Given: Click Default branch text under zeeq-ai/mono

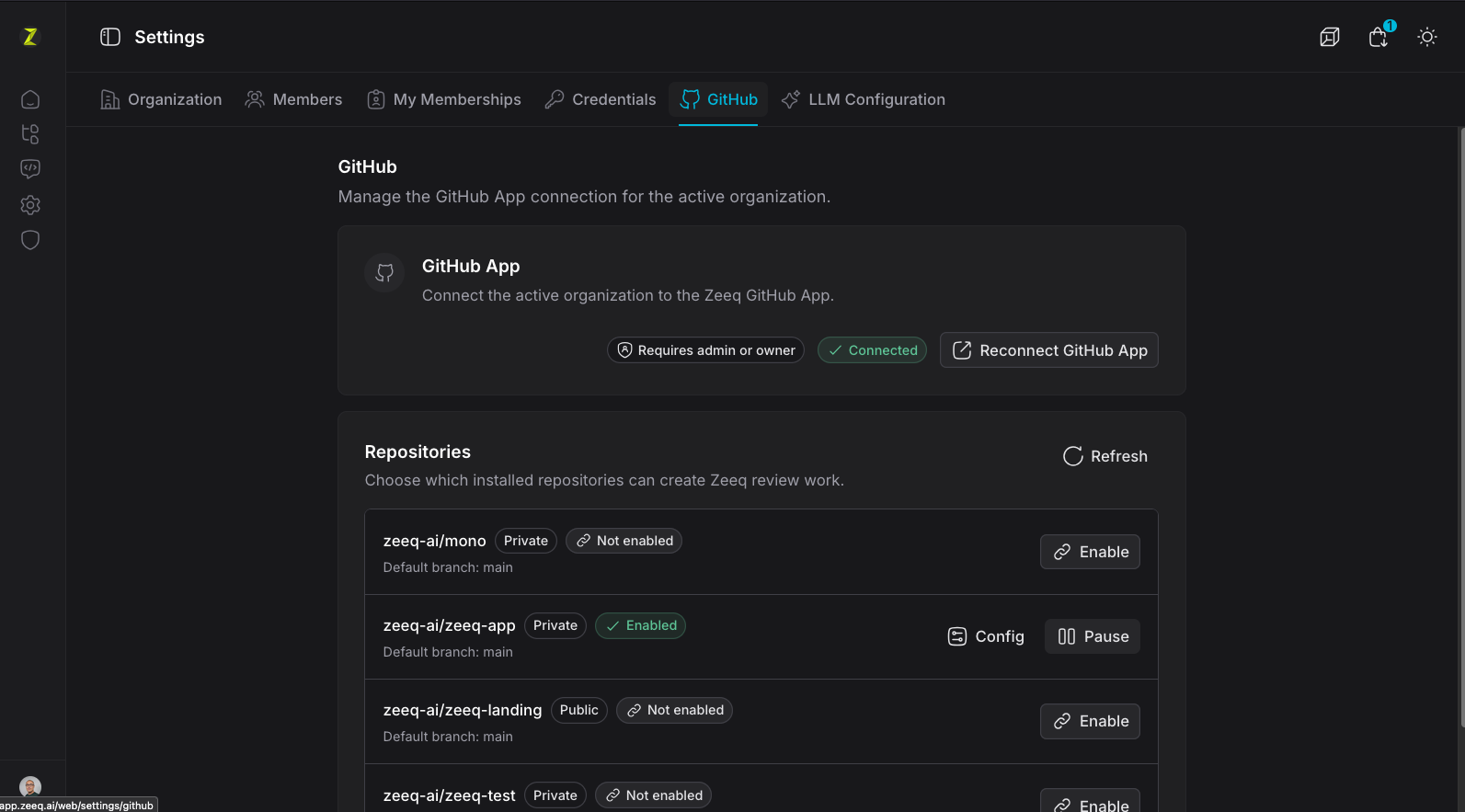Looking at the screenshot, I should (x=448, y=567).
